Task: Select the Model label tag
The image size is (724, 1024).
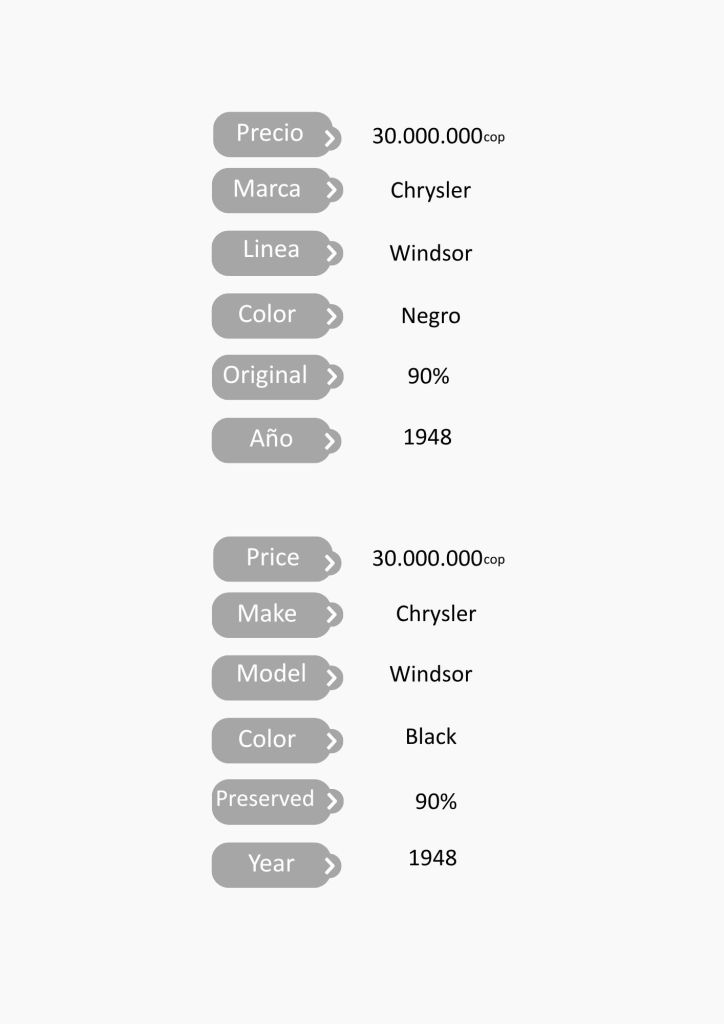Action: 271,675
